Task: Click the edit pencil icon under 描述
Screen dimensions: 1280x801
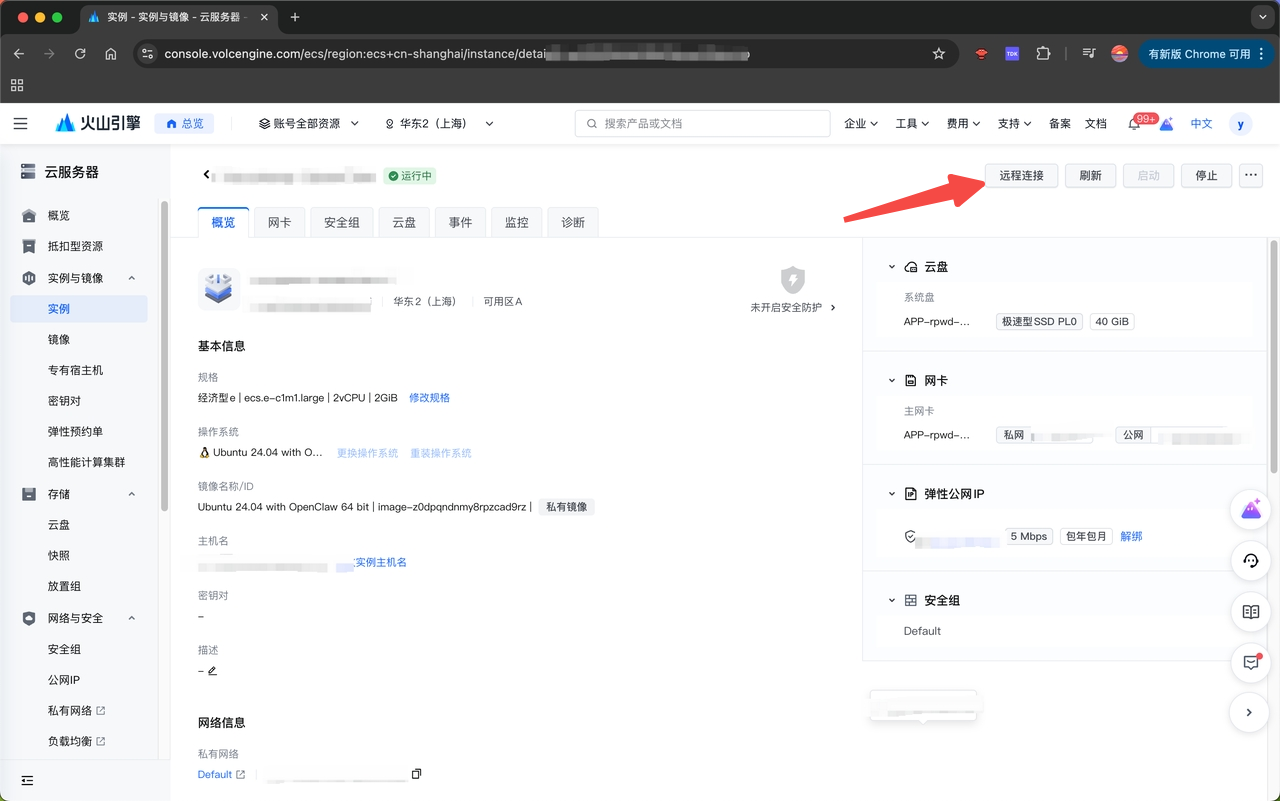Action: pos(212,671)
